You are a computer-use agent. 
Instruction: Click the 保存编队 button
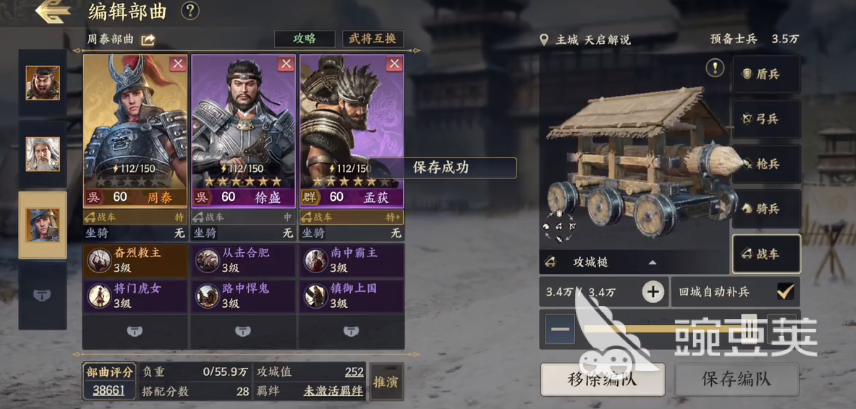(x=737, y=380)
